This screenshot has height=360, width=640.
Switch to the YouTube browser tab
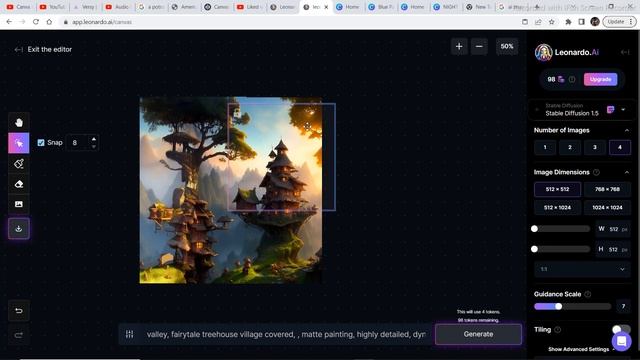tap(53, 7)
